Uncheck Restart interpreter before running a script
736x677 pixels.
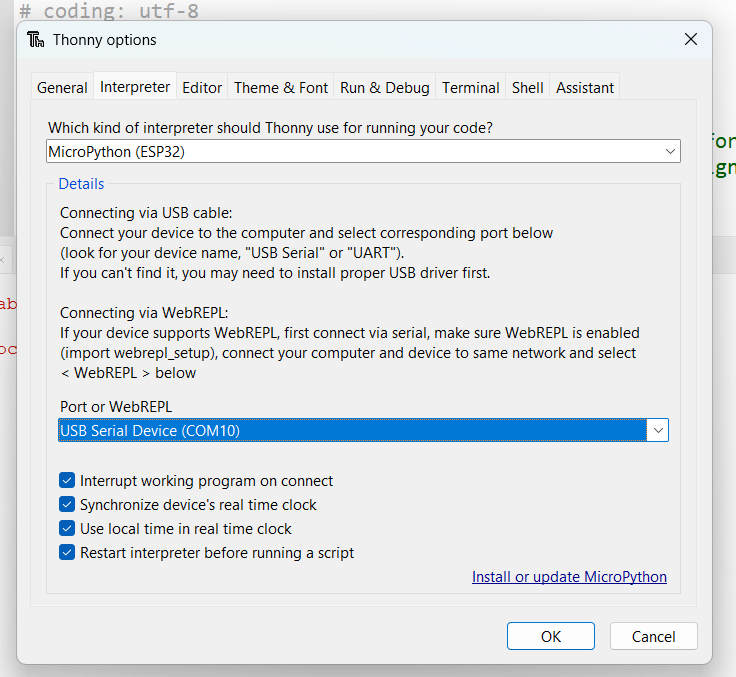(68, 553)
